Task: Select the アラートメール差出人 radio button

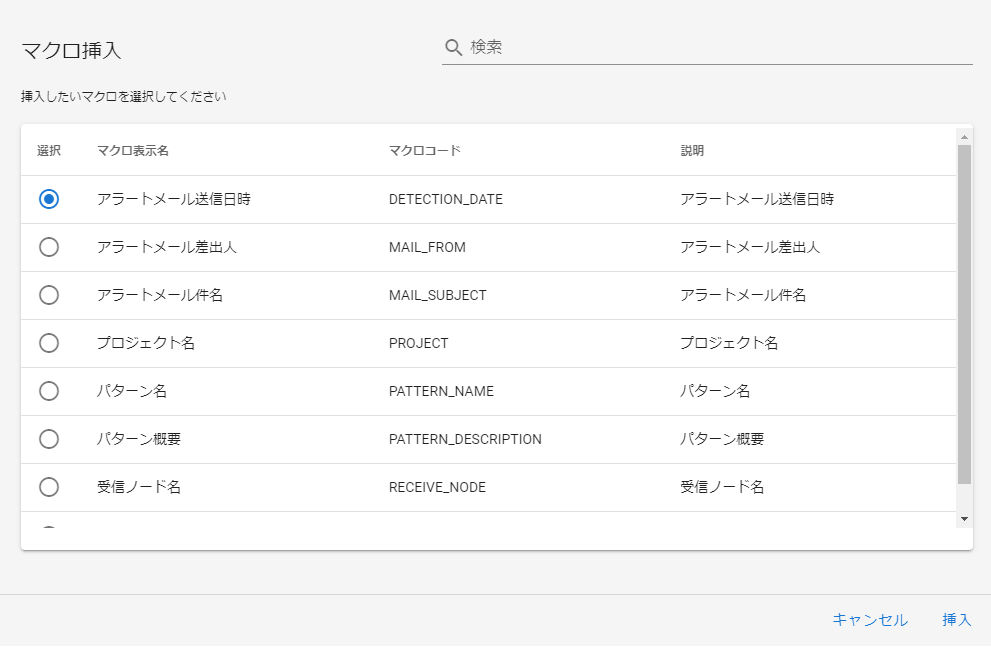Action: point(49,247)
